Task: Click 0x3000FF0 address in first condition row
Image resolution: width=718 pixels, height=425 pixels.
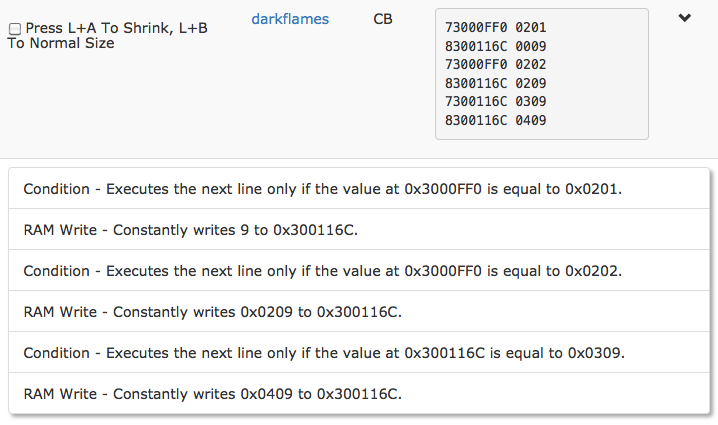Action: (x=443, y=188)
